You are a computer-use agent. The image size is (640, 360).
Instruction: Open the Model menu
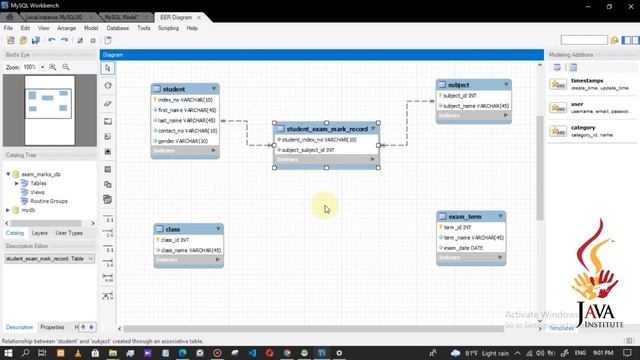(91, 28)
